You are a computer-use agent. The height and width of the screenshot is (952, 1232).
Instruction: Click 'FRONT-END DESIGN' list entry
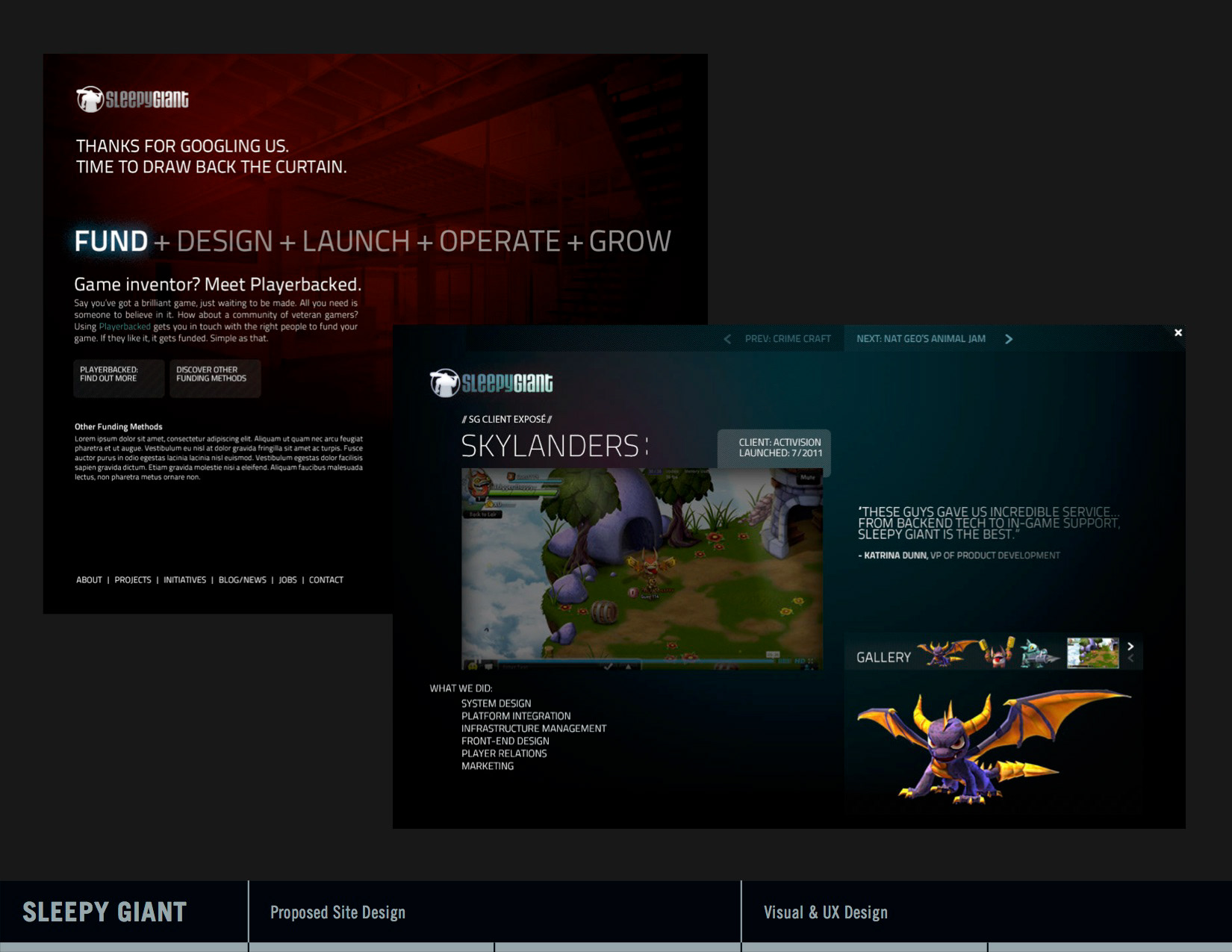pyautogui.click(x=505, y=741)
